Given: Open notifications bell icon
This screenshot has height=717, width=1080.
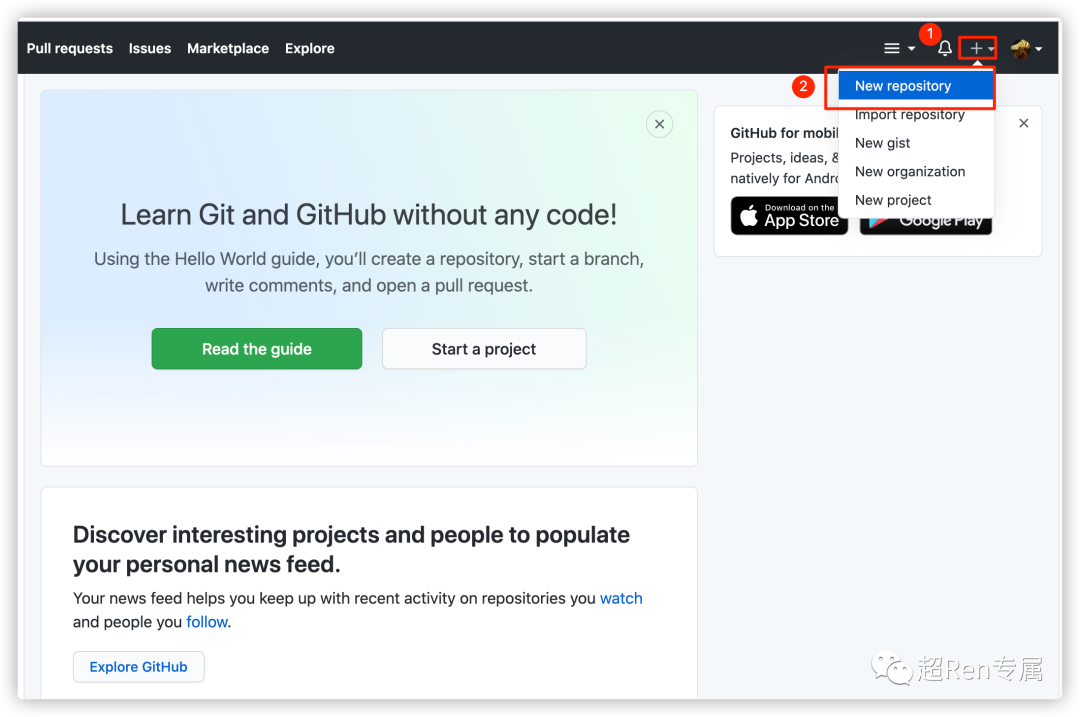Looking at the screenshot, I should [945, 48].
